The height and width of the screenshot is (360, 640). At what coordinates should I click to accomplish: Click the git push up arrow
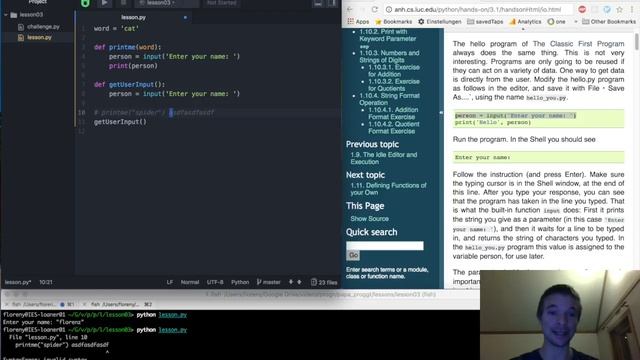299,282
